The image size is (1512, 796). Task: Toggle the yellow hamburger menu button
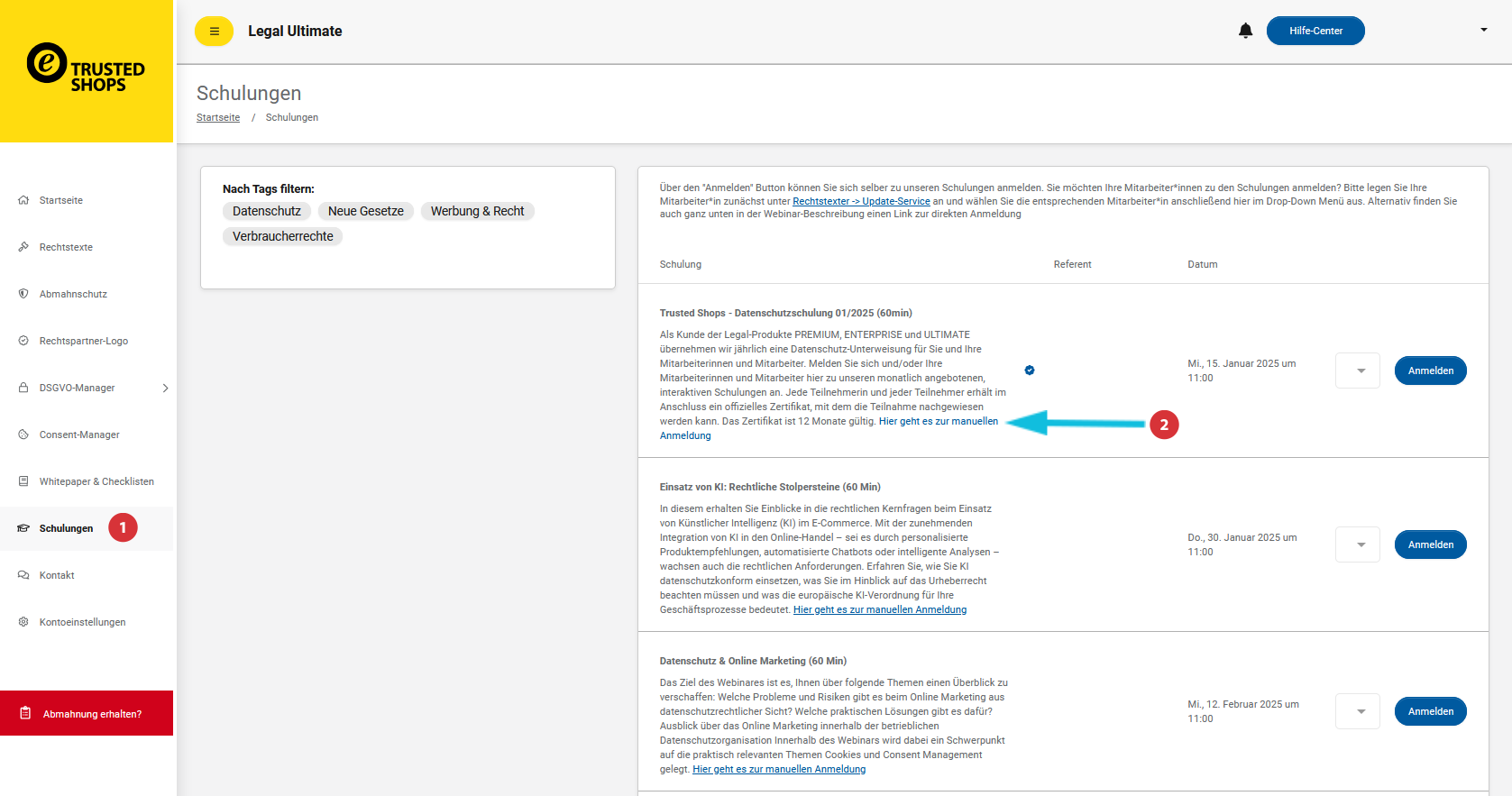(x=214, y=32)
